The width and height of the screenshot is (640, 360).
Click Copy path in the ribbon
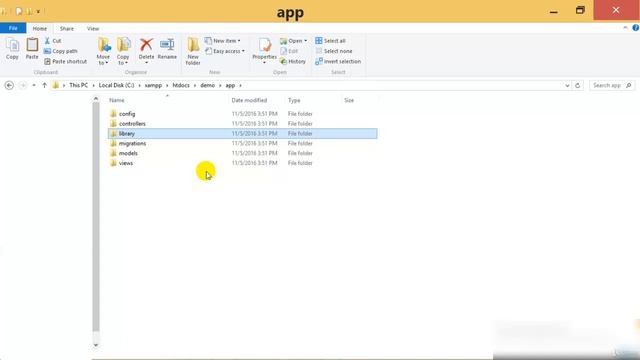coord(60,51)
